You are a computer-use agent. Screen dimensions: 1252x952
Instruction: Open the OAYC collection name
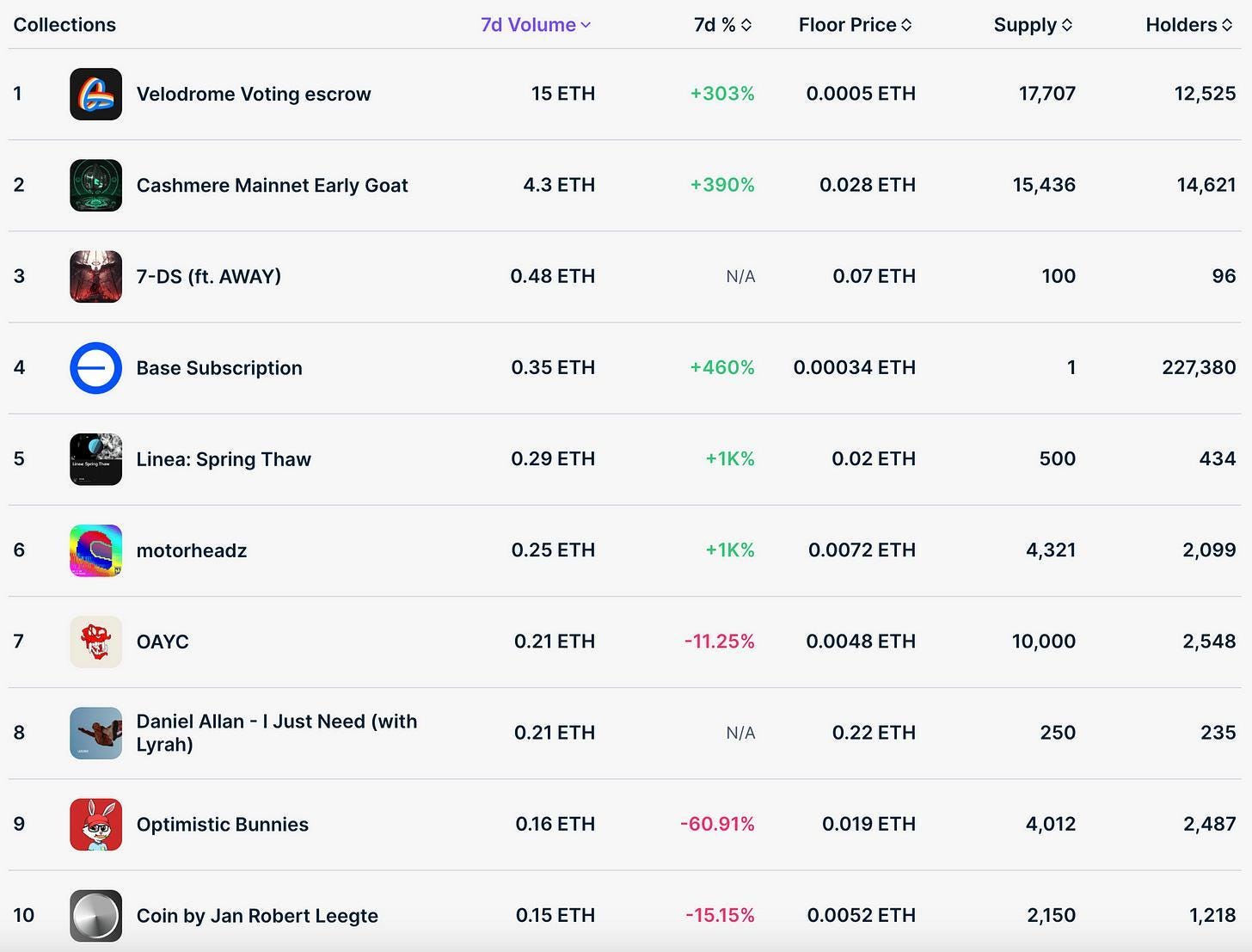163,642
